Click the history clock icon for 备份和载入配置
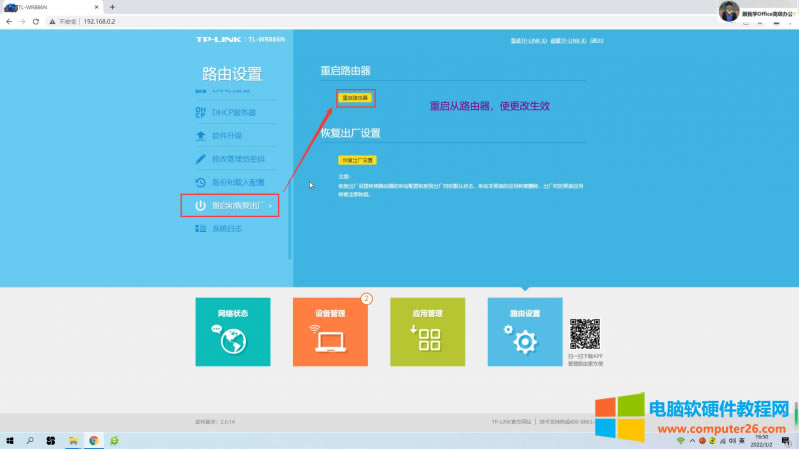This screenshot has height=449, width=799. click(x=200, y=182)
